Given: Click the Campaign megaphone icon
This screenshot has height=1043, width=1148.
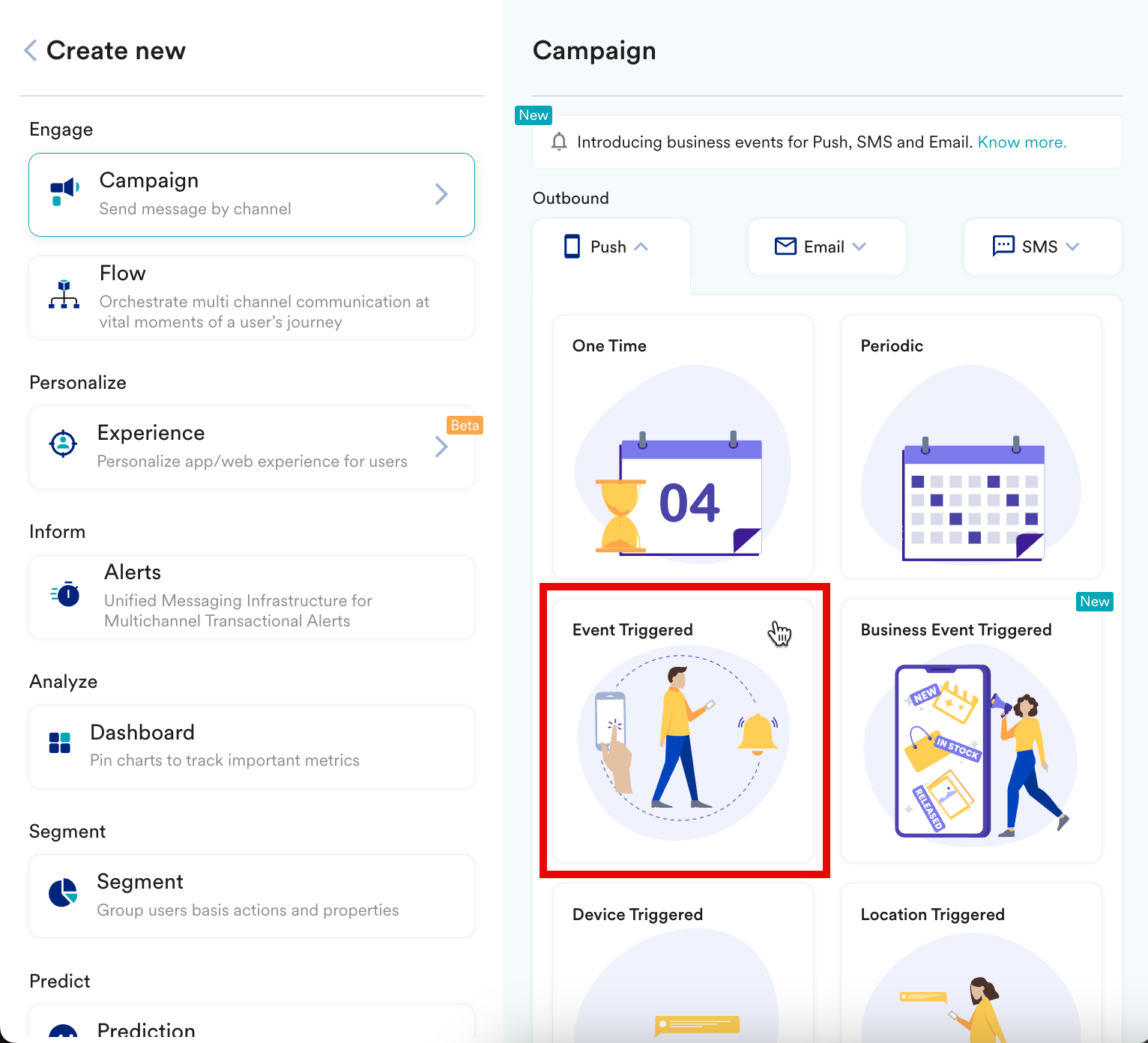Looking at the screenshot, I should coord(64,192).
